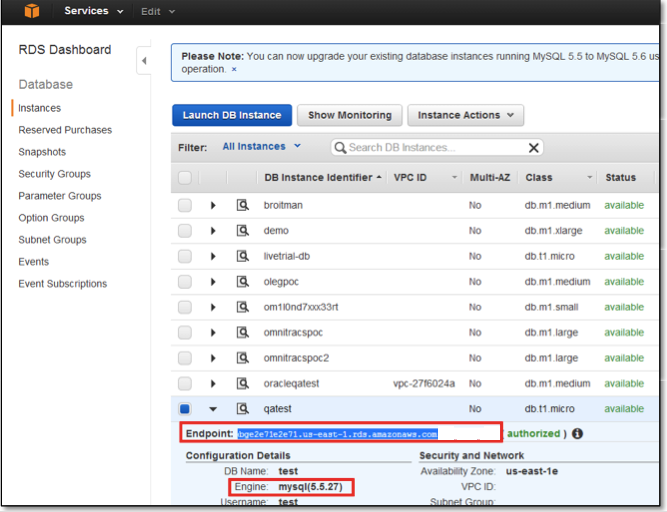This screenshot has height=512, width=667.
Task: Open details magnifier icon for demo
Action: [x=242, y=230]
